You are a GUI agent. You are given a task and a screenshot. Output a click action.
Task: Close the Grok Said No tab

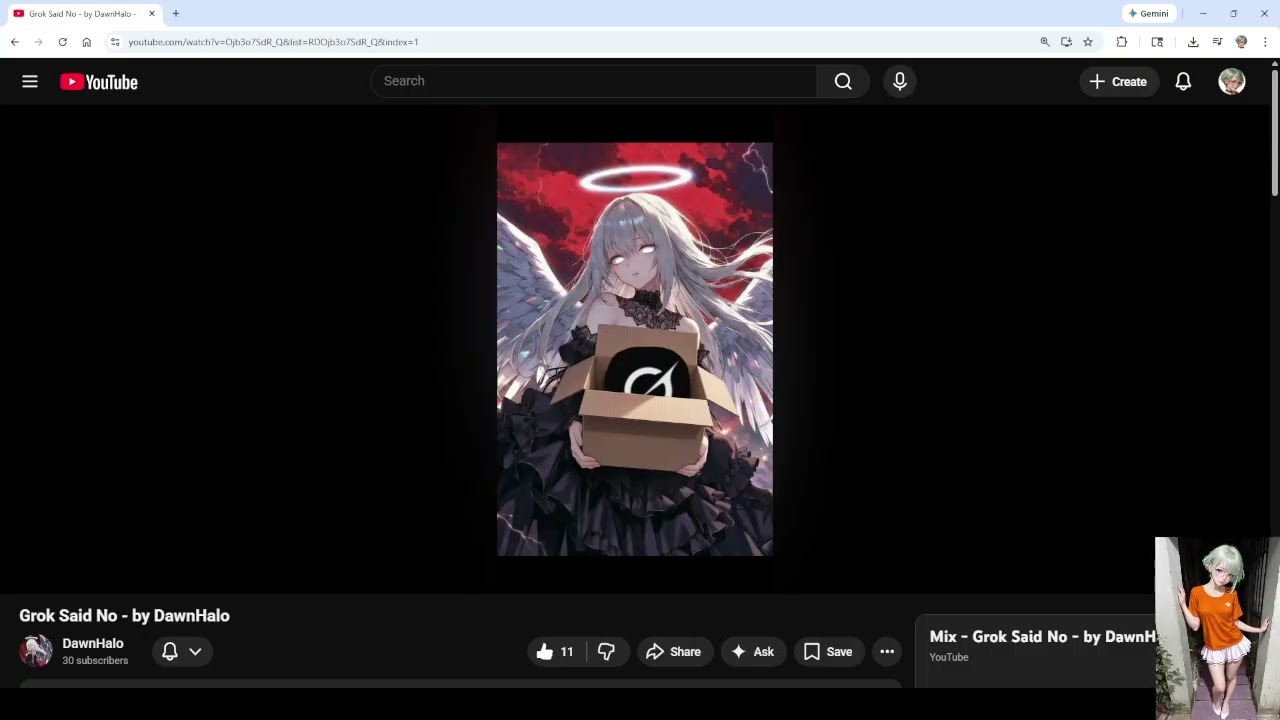[x=152, y=14]
